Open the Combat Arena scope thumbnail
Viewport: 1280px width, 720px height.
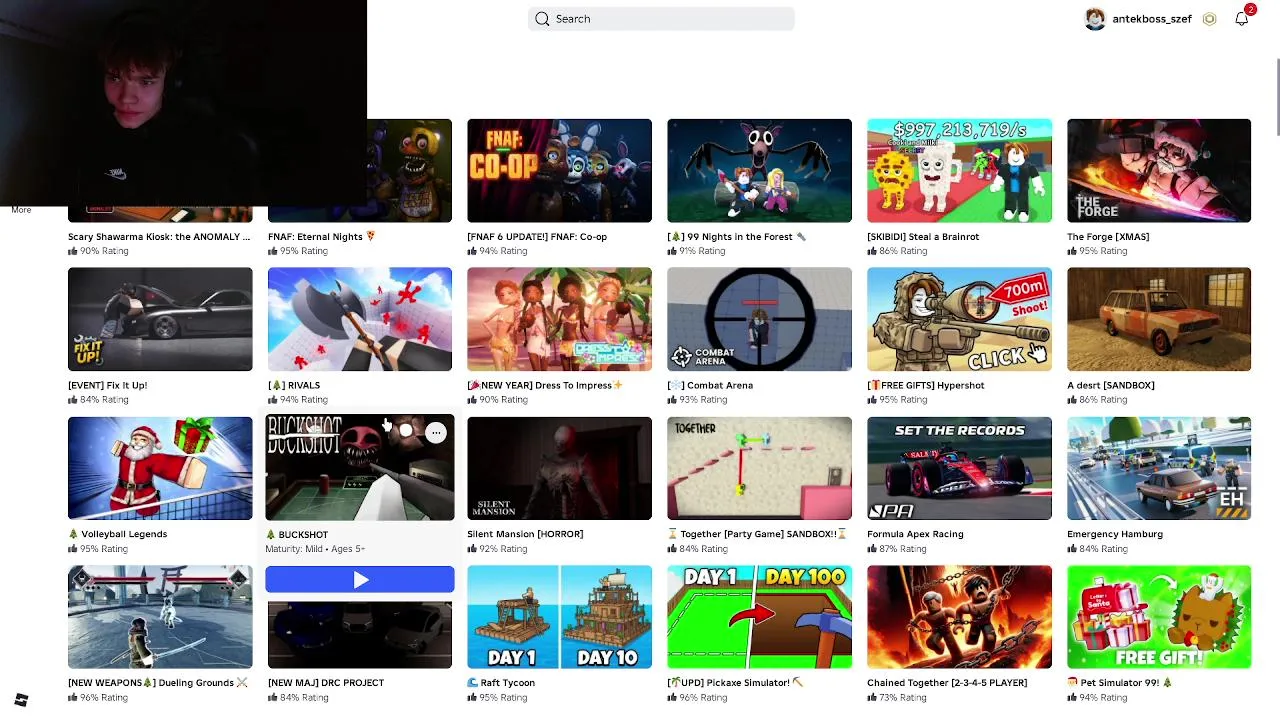[759, 319]
